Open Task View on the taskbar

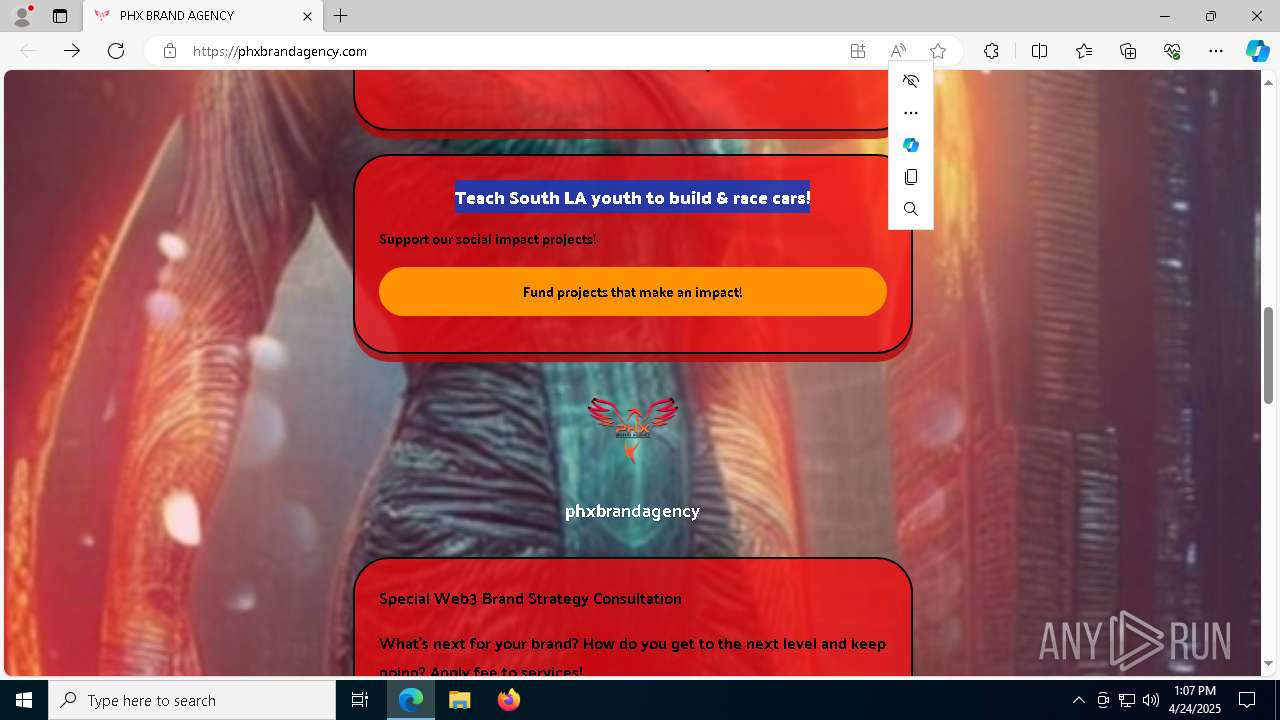[x=360, y=700]
